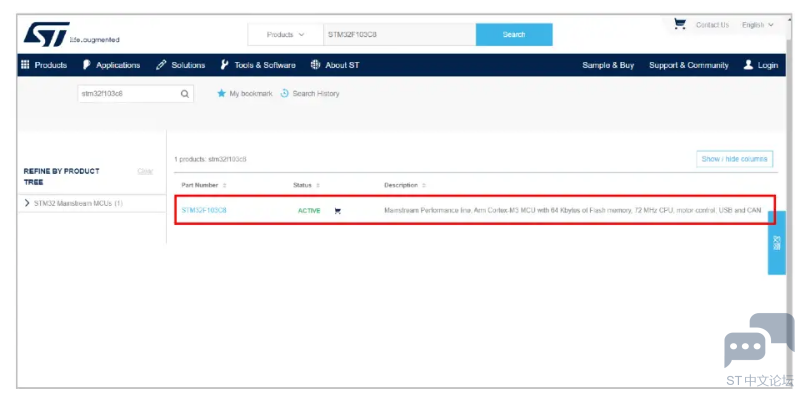
Task: Click the blue feedback tab on right edge
Action: point(776,243)
